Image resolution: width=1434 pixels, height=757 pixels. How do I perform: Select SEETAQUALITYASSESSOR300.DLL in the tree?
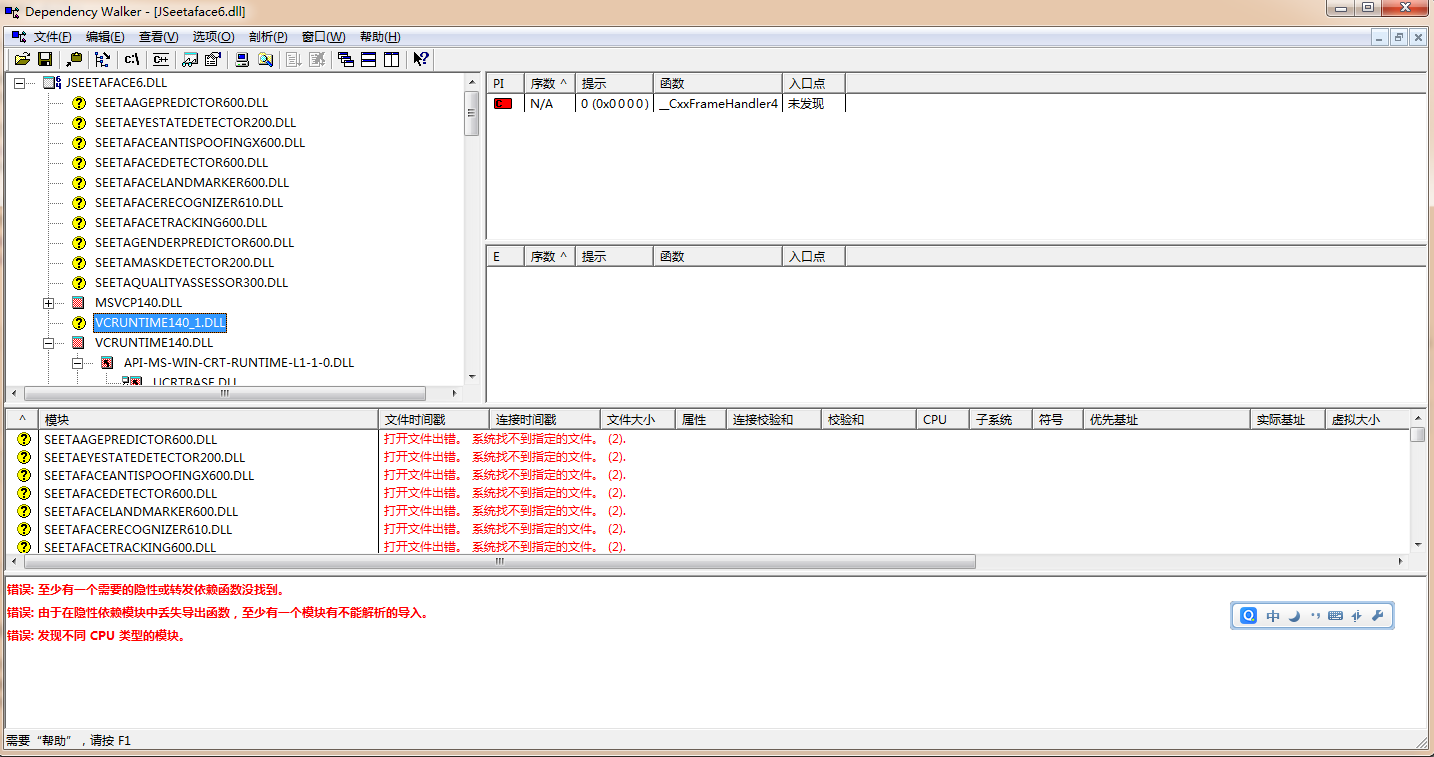click(x=191, y=283)
